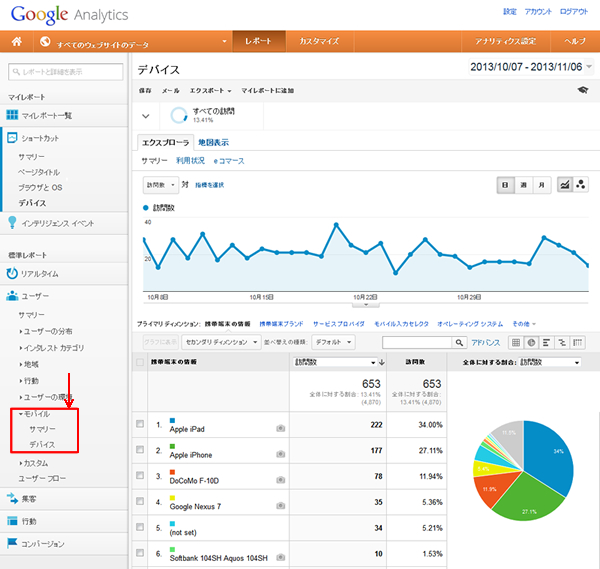Check the Apple iPad row checkbox
Image resolution: width=600 pixels, height=569 pixels.
click(140, 424)
